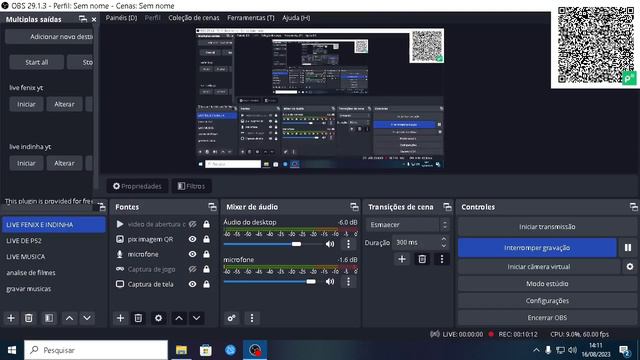Click Iniciar câmera virtual button
640x360 pixels.
pyautogui.click(x=539, y=267)
